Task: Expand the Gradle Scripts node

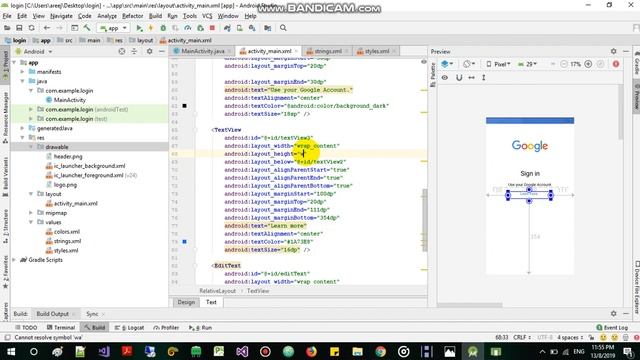Action: pos(14,260)
